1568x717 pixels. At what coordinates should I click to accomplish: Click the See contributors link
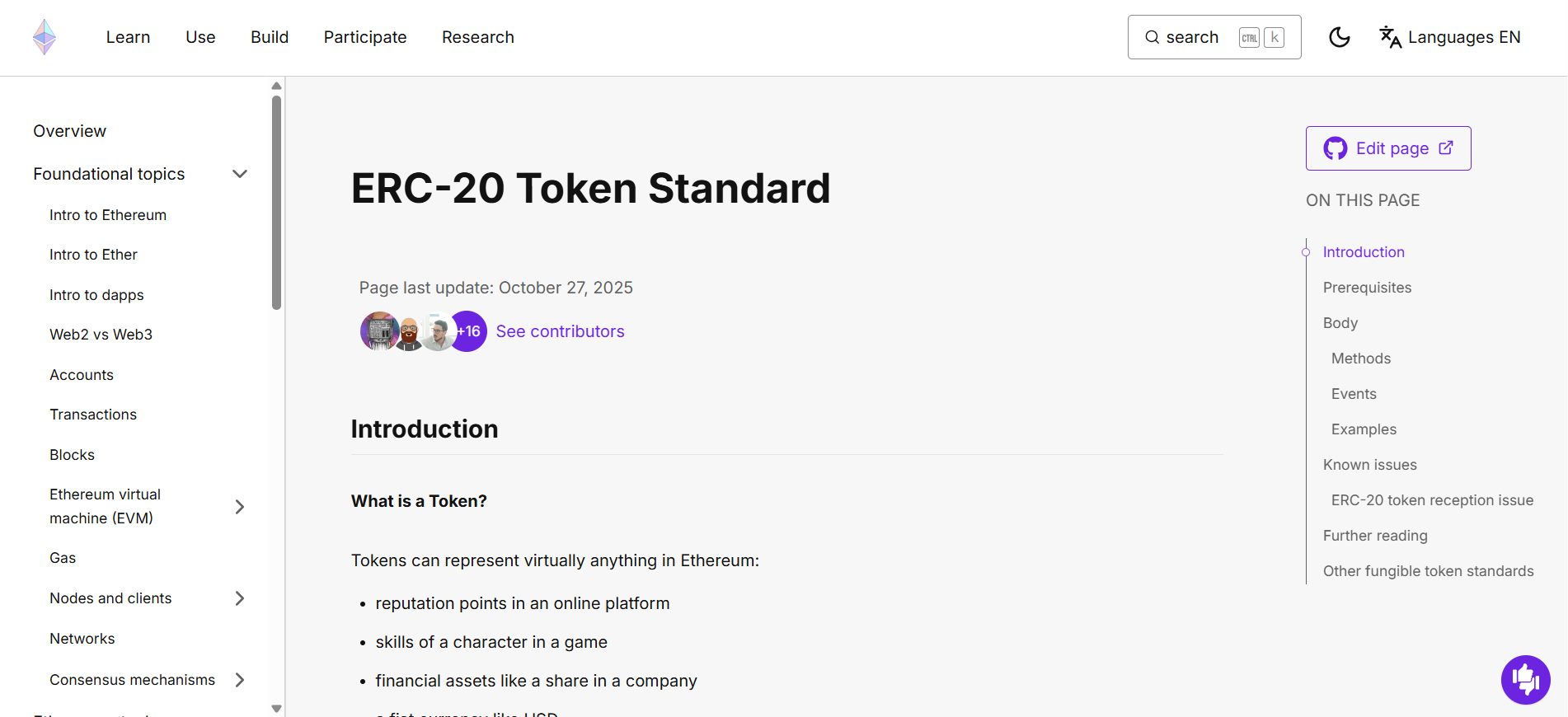coord(560,331)
